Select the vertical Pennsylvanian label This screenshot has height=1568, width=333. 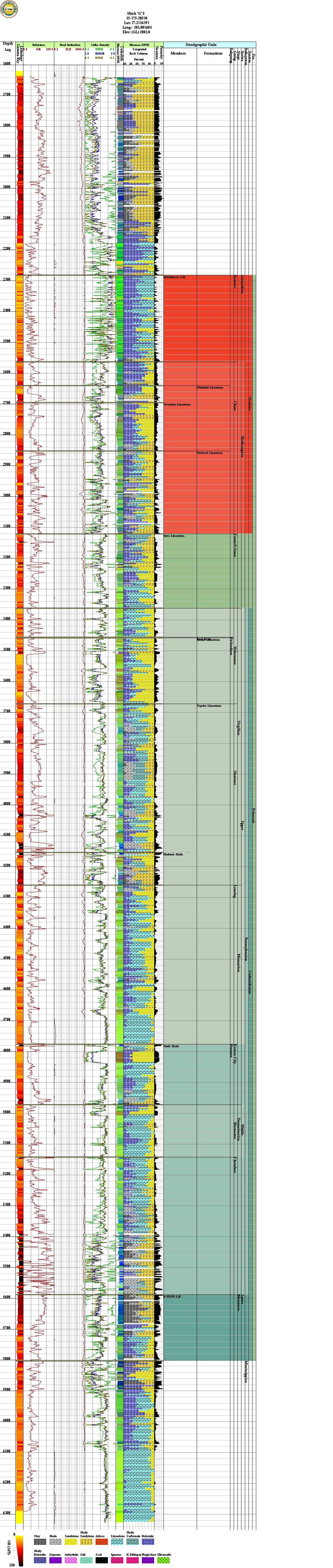click(247, 949)
